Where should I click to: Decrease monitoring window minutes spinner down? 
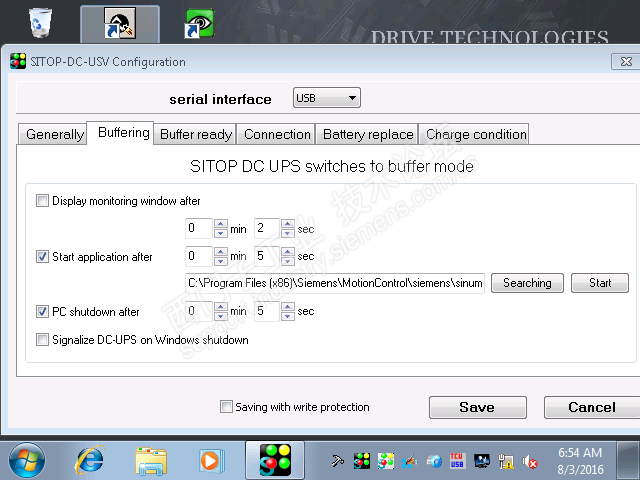(x=220, y=233)
